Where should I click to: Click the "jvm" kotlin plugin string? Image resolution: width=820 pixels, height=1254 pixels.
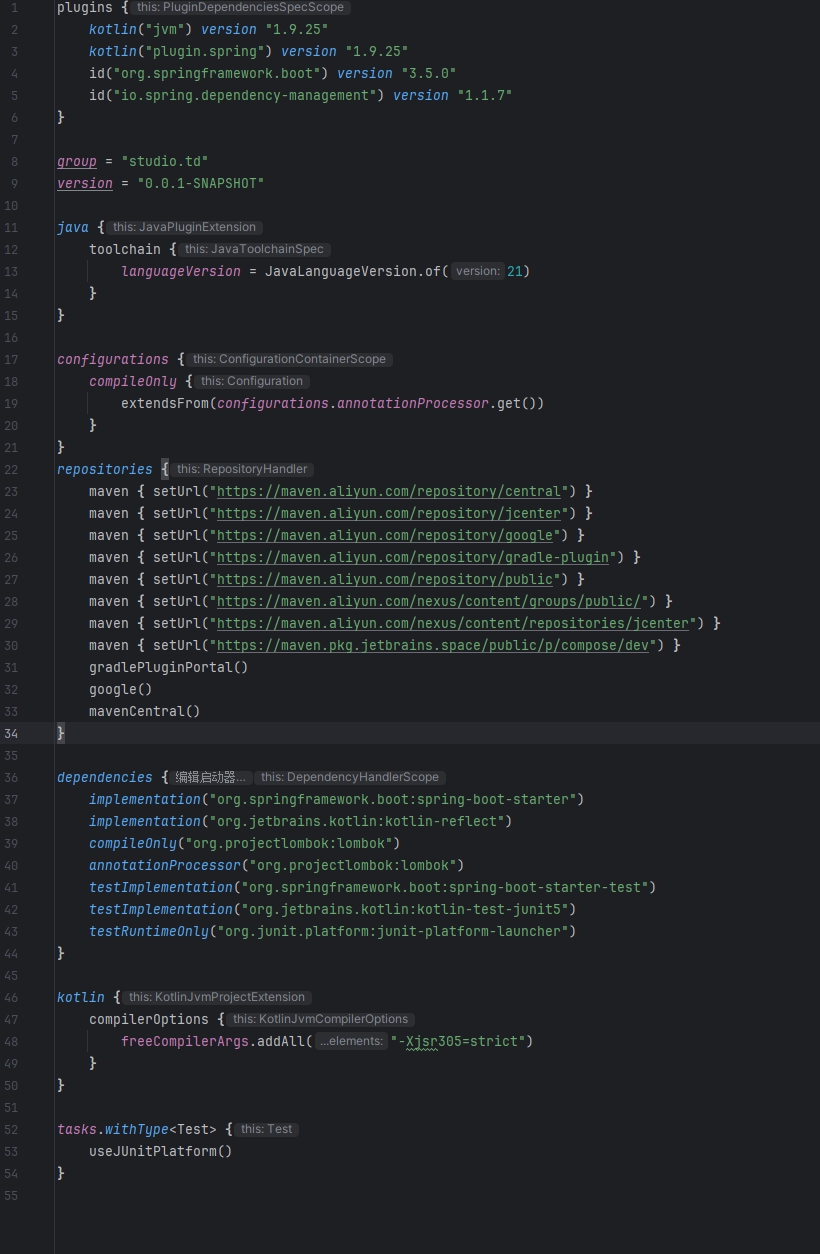point(165,29)
